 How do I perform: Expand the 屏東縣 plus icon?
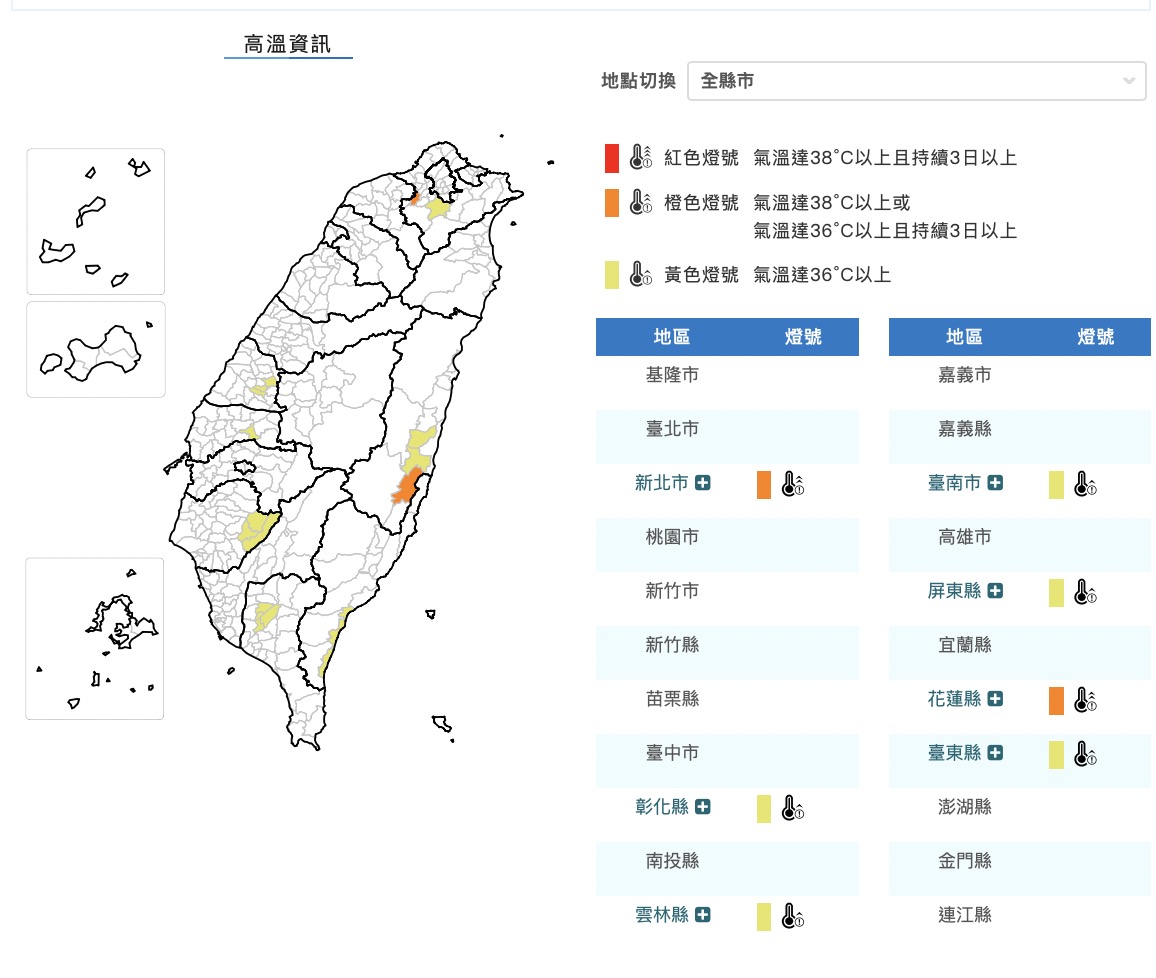[995, 591]
